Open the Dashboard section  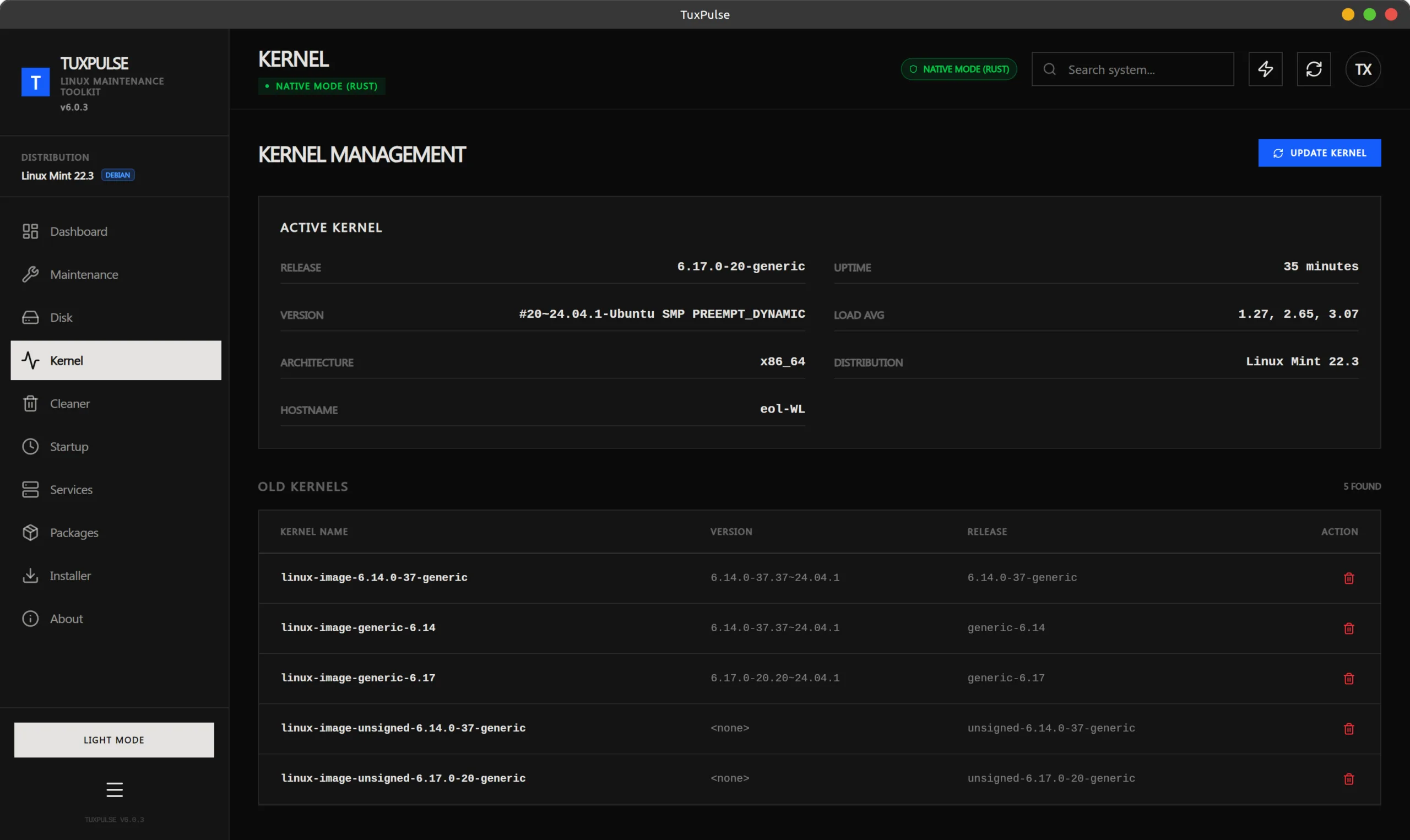[x=79, y=231]
